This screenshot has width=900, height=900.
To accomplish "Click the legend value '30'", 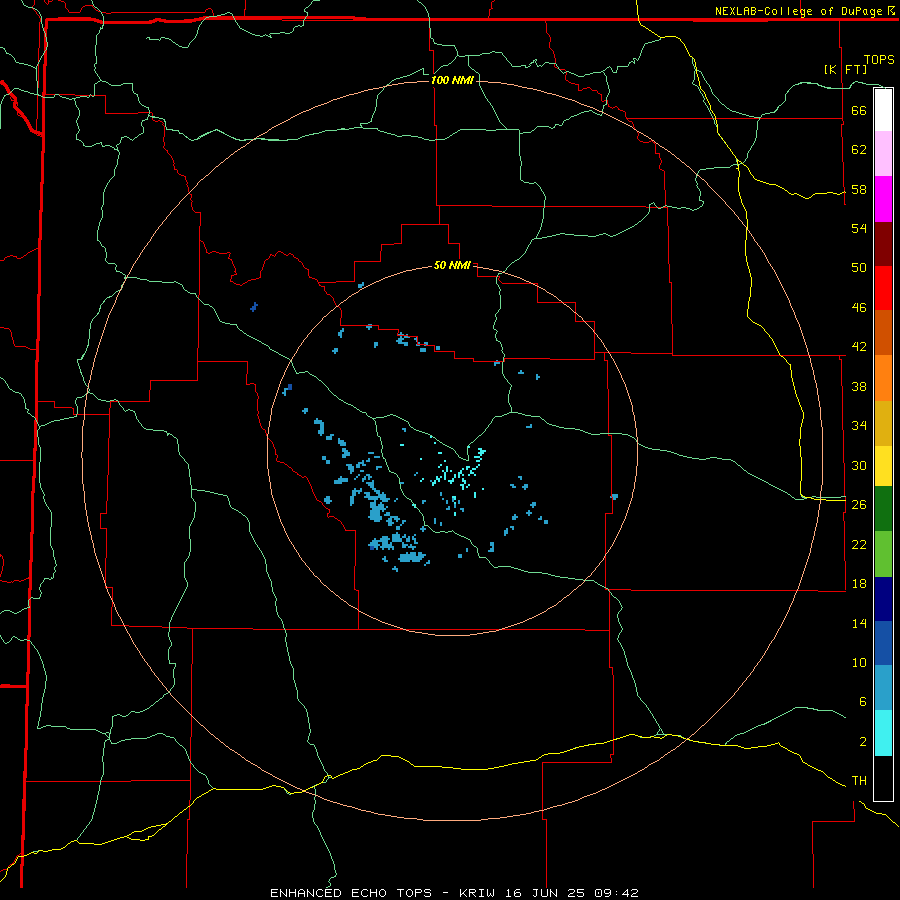I will click(859, 465).
